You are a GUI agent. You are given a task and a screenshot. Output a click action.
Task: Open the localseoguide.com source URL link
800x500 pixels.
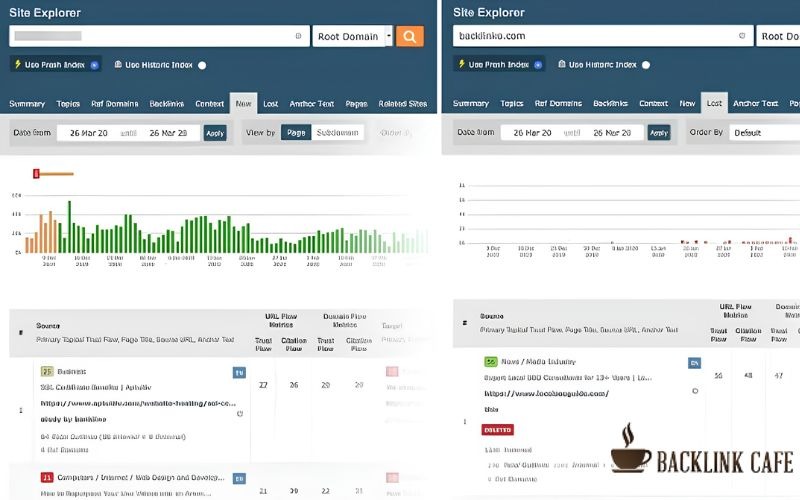(x=546, y=393)
